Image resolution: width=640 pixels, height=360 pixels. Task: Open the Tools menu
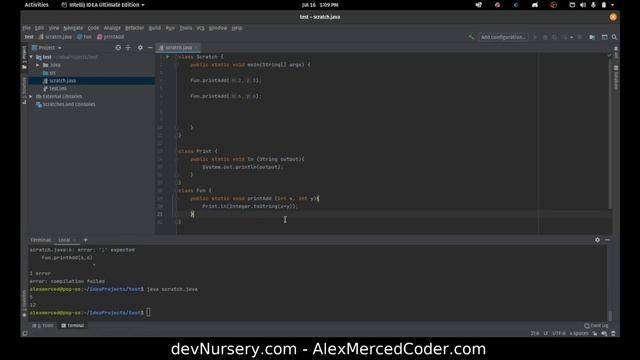186,28
